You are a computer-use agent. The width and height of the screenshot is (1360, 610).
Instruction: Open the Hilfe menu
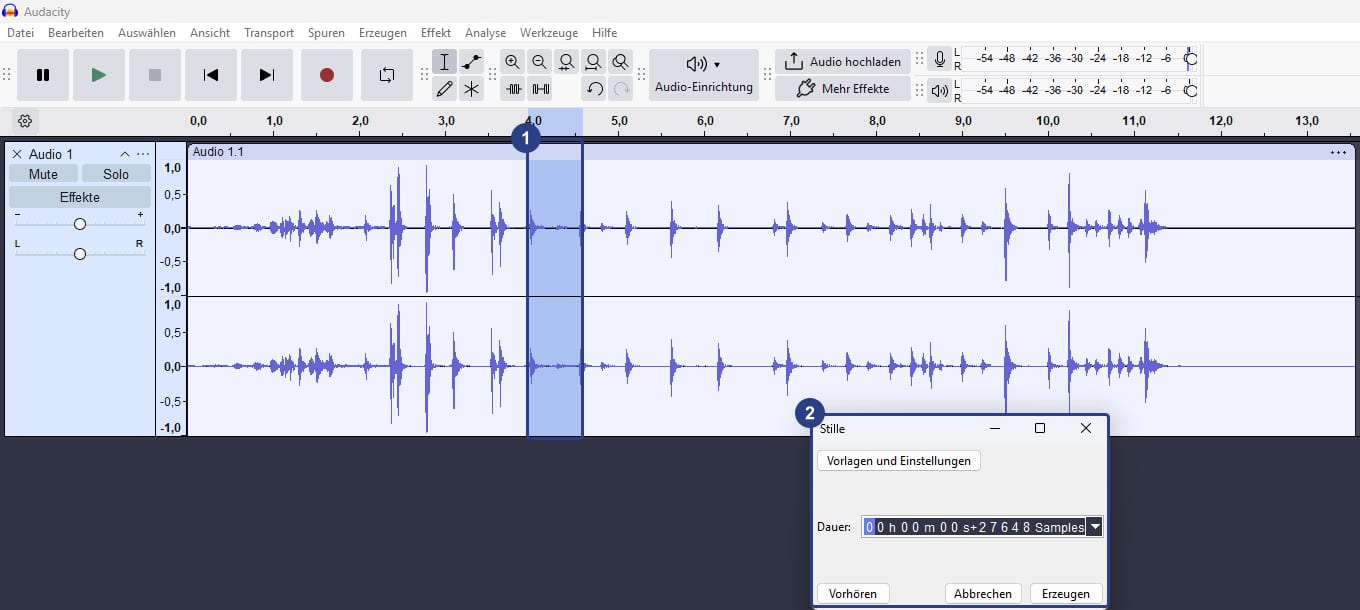[x=604, y=33]
